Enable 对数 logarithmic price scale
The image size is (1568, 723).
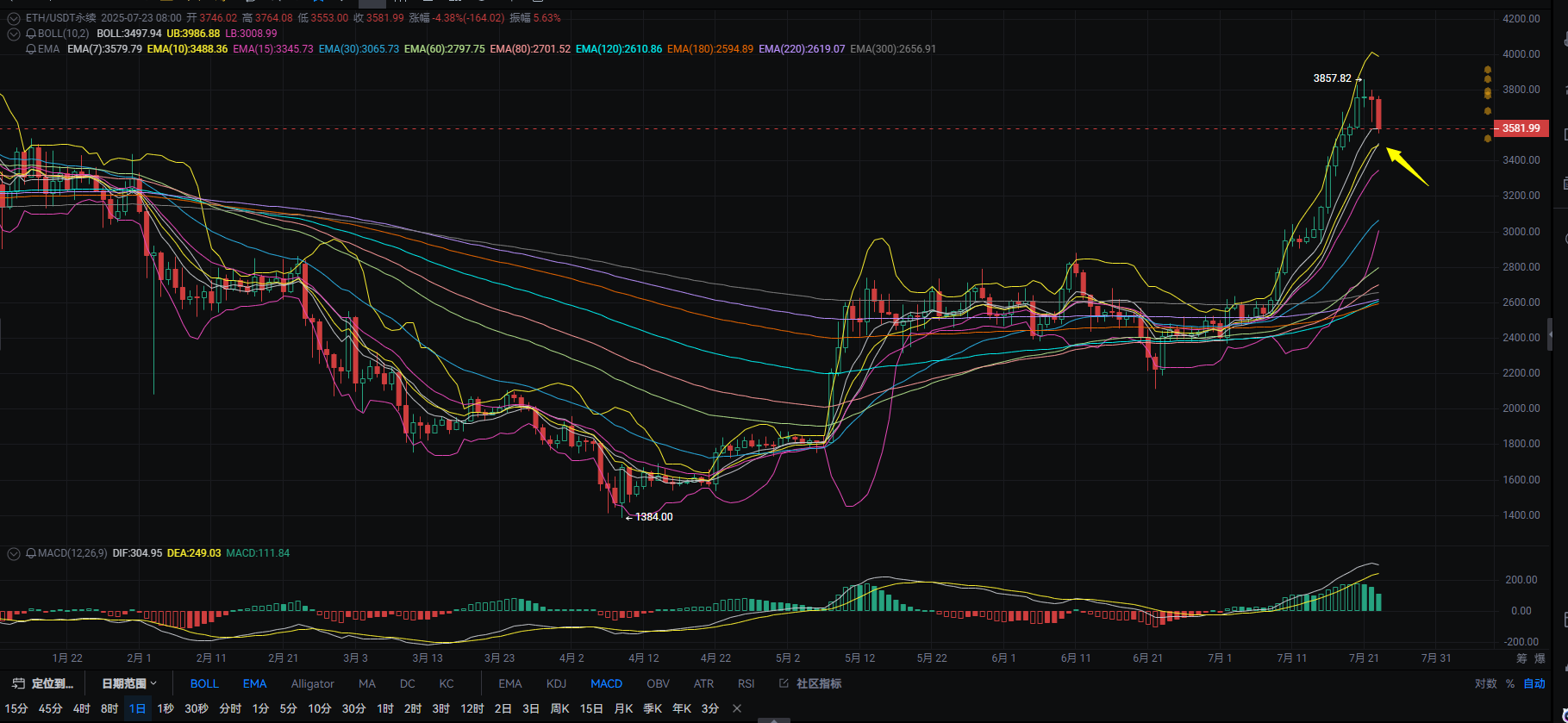click(1485, 683)
